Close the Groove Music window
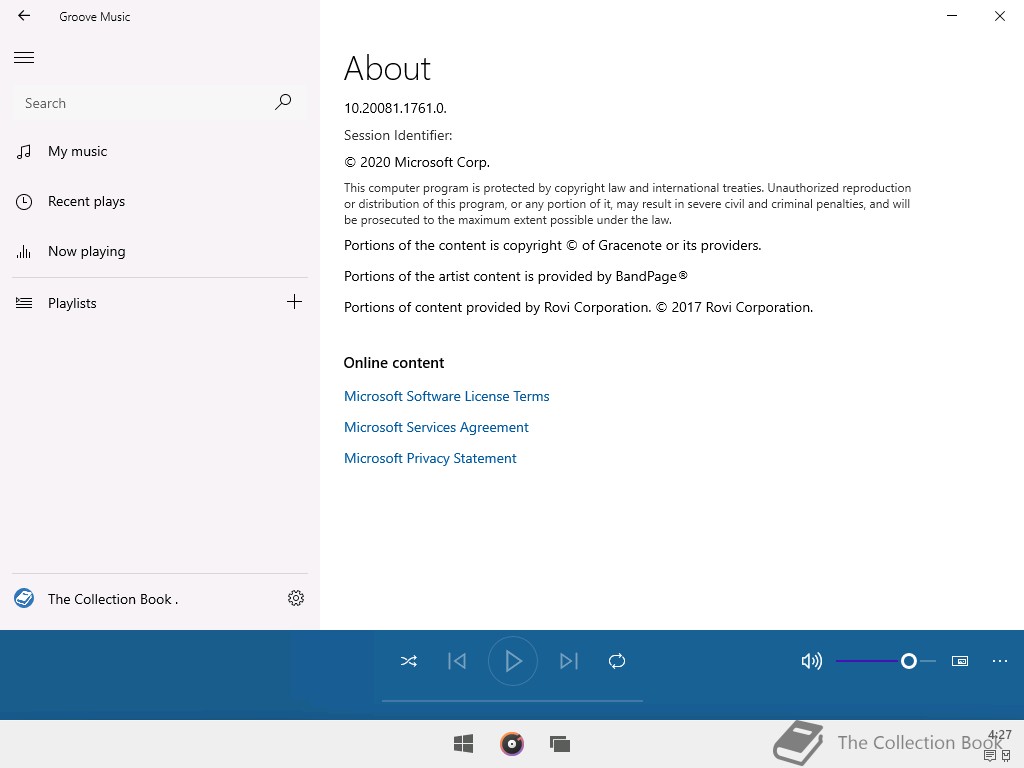The image size is (1024, 768). [1000, 16]
